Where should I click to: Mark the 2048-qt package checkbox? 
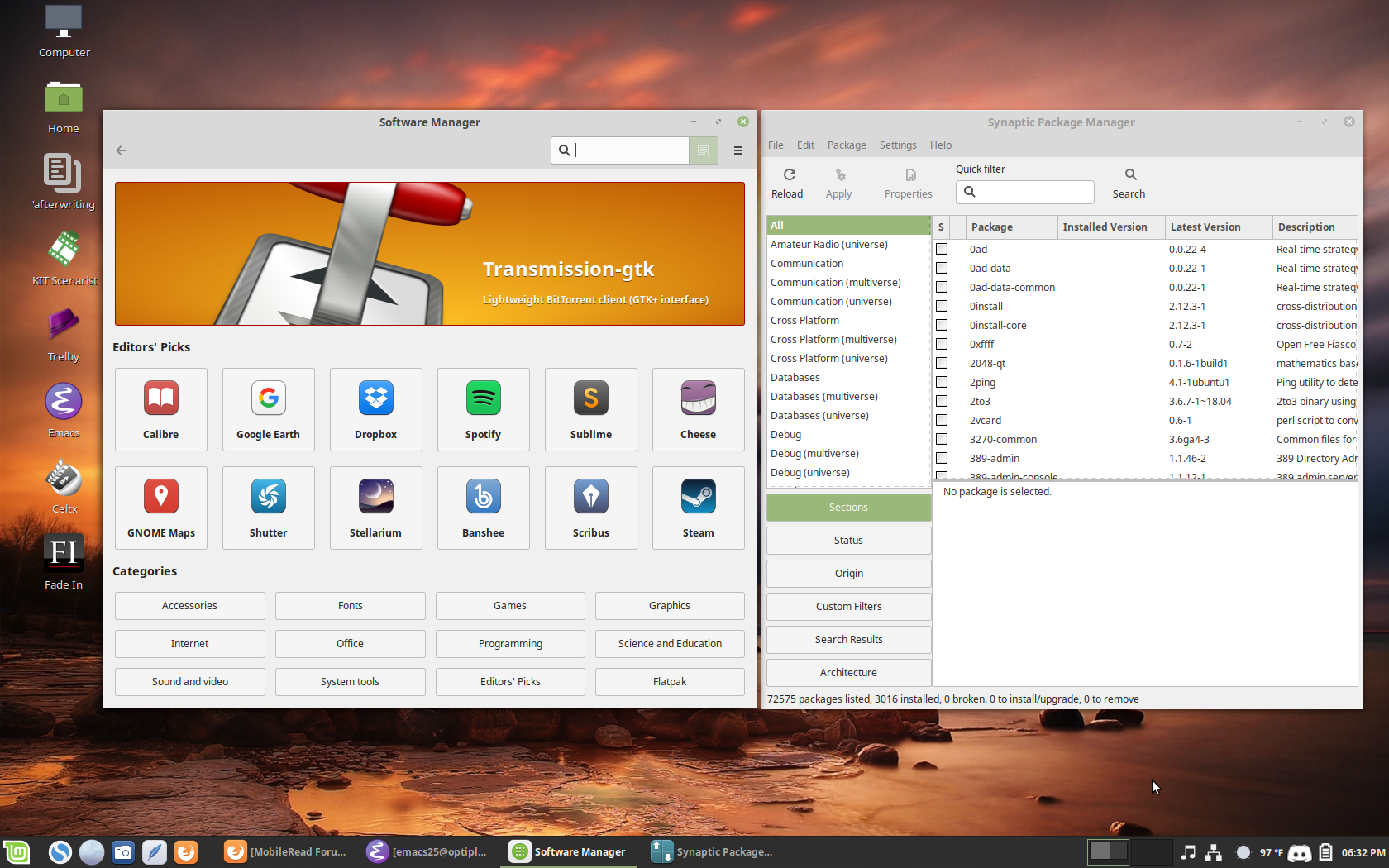click(x=942, y=363)
